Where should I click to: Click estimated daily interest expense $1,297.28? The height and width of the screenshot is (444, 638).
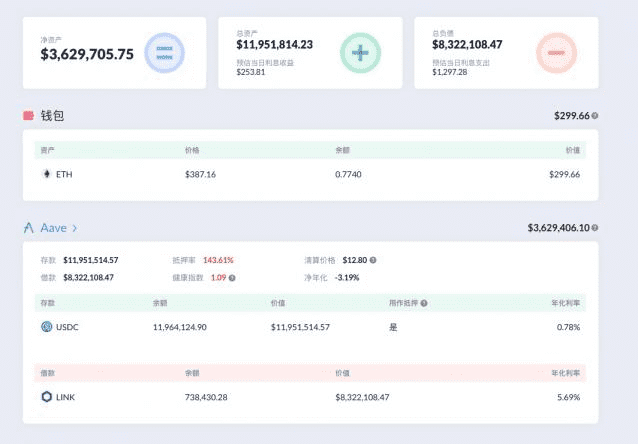(450, 72)
